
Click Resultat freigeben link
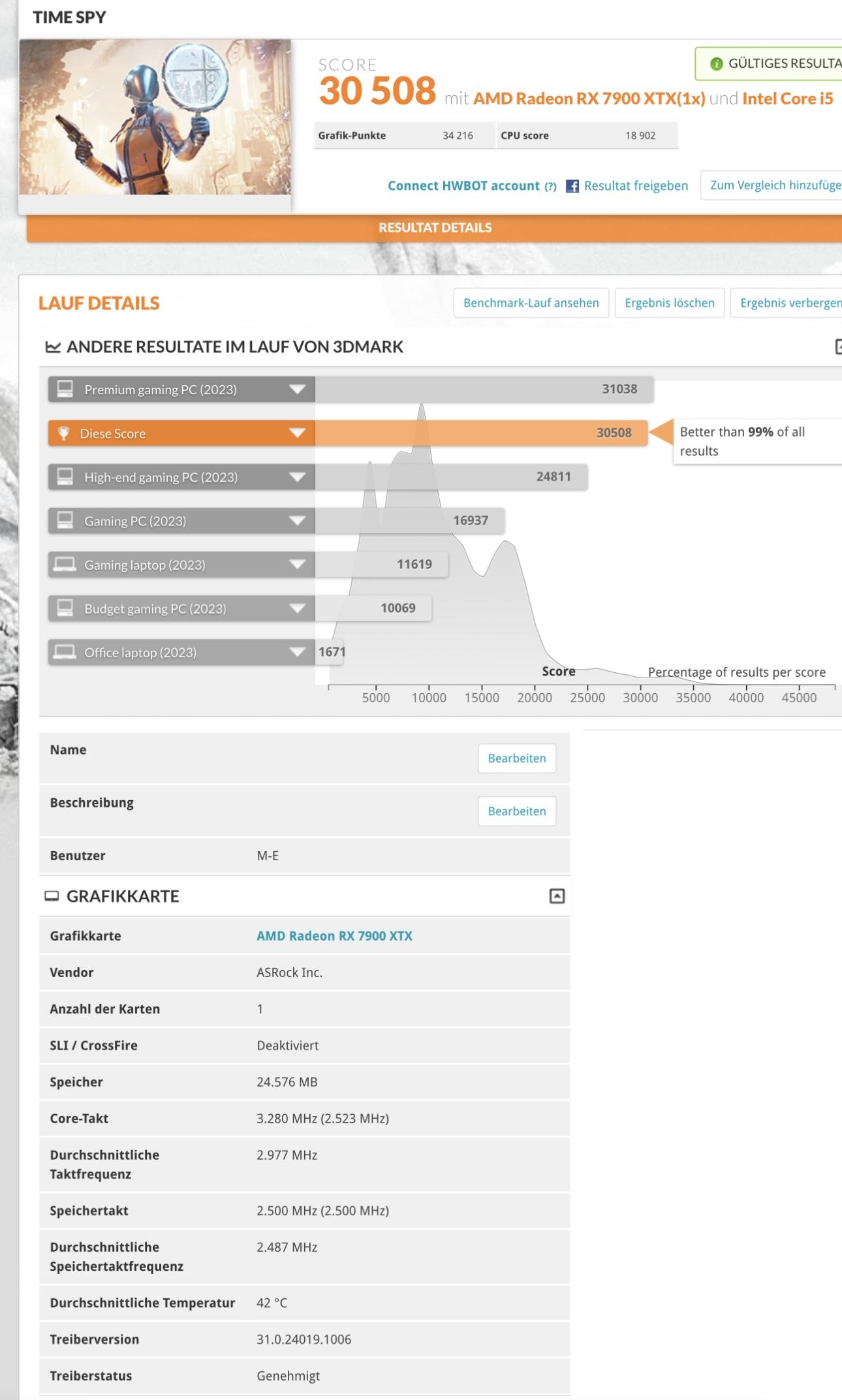tap(636, 186)
